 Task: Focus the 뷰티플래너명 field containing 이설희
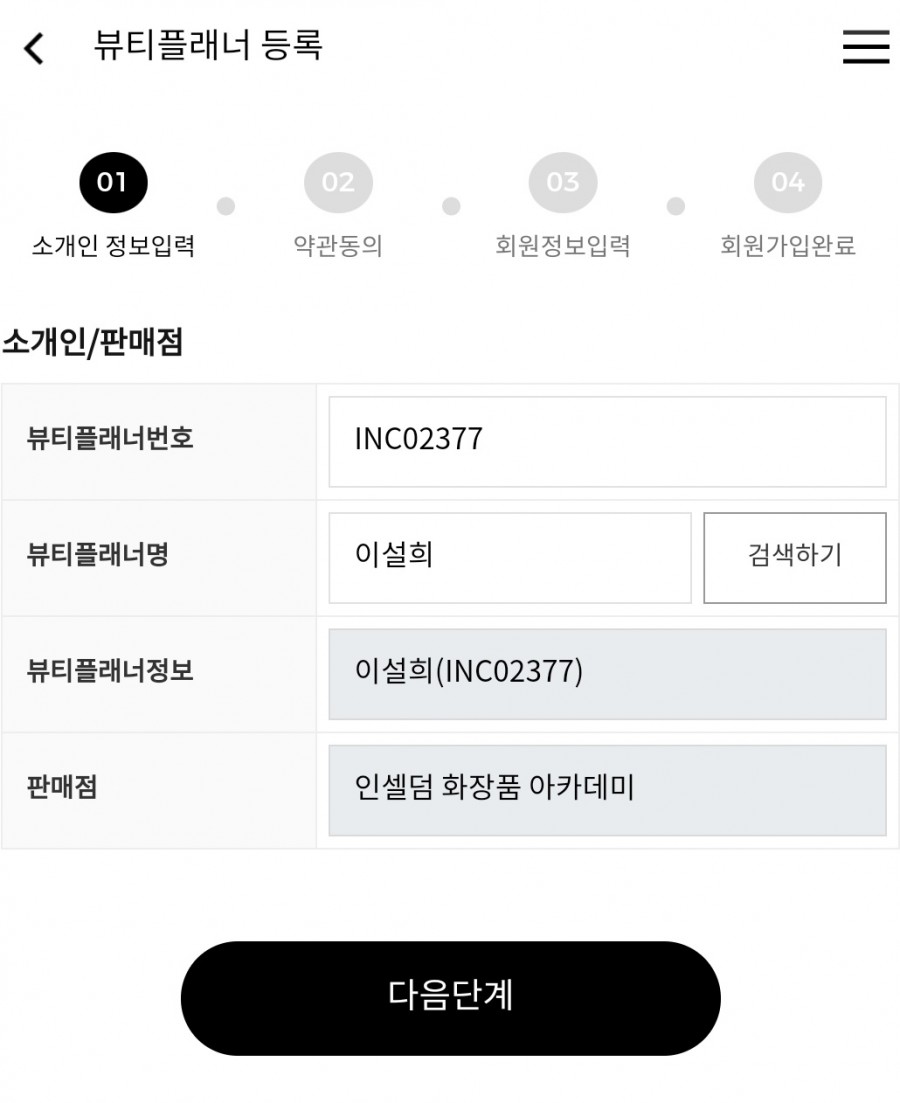(509, 557)
